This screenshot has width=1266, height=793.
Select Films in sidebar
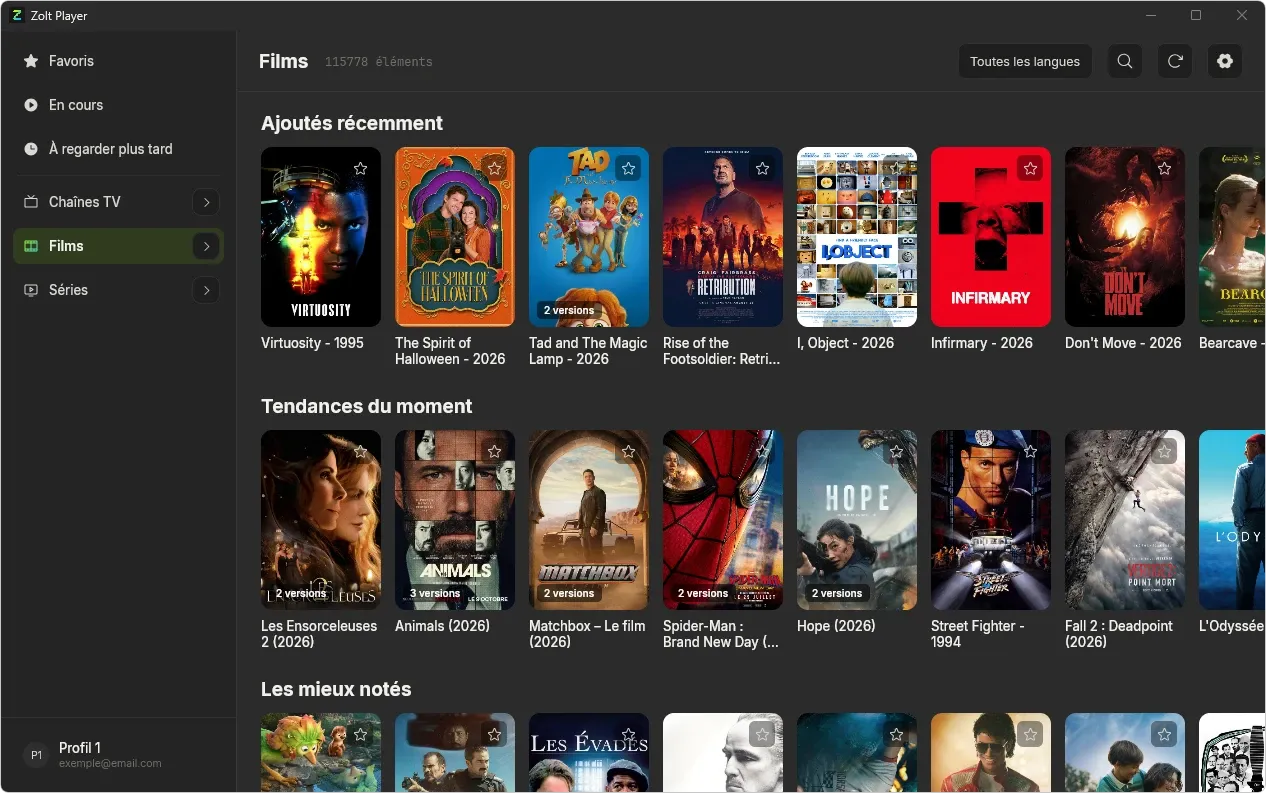coord(118,246)
